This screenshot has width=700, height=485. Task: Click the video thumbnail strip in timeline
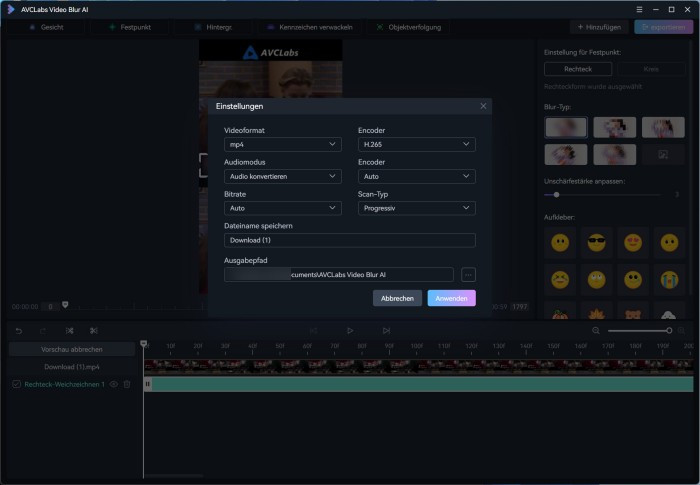click(x=418, y=367)
